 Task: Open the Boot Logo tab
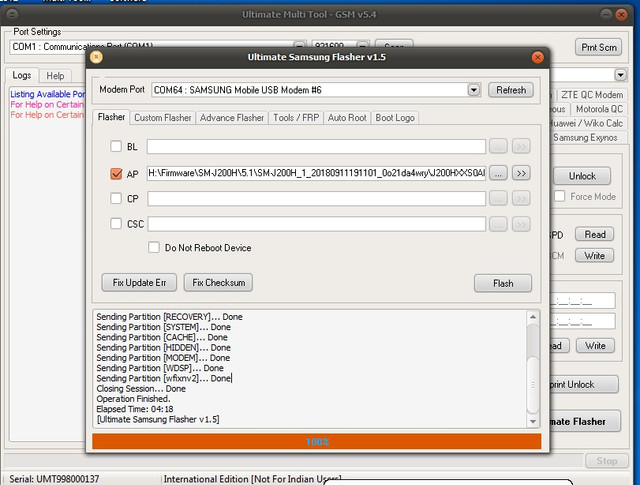395,118
